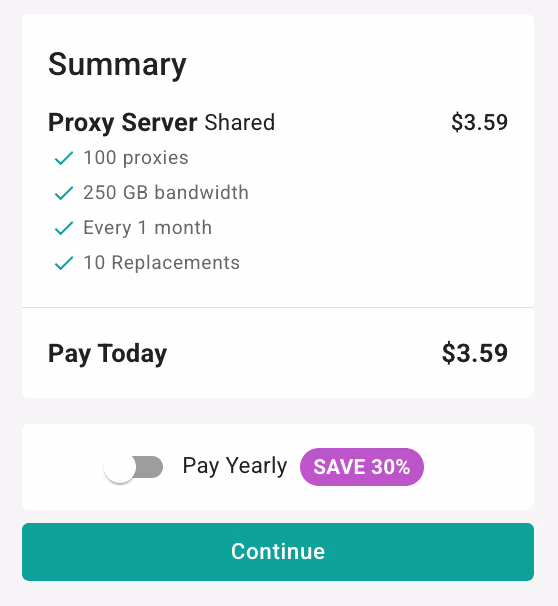Click the Summary heading
Viewport: 558px width, 606px height.
(x=117, y=65)
